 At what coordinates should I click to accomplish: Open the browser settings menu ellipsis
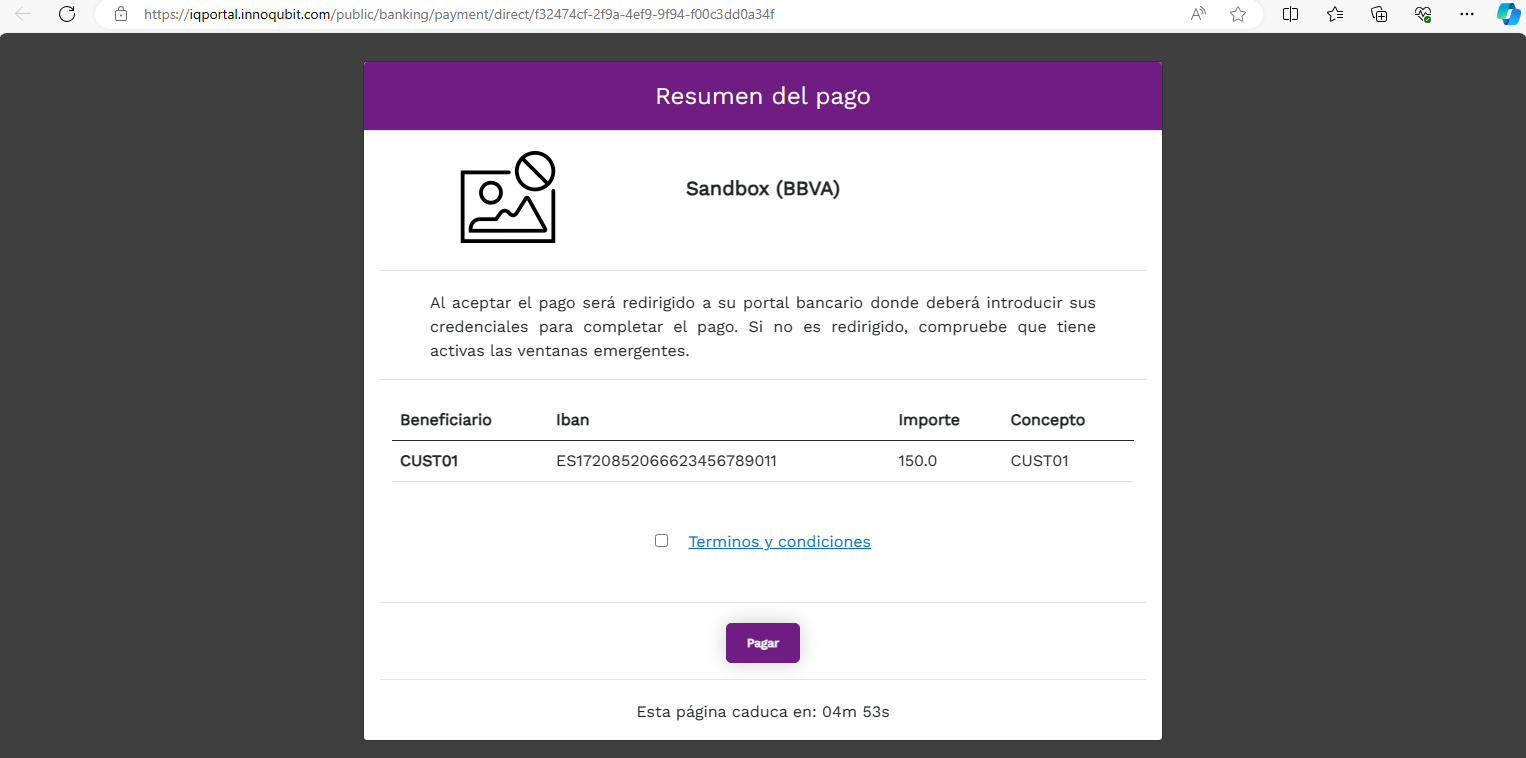pos(1466,15)
